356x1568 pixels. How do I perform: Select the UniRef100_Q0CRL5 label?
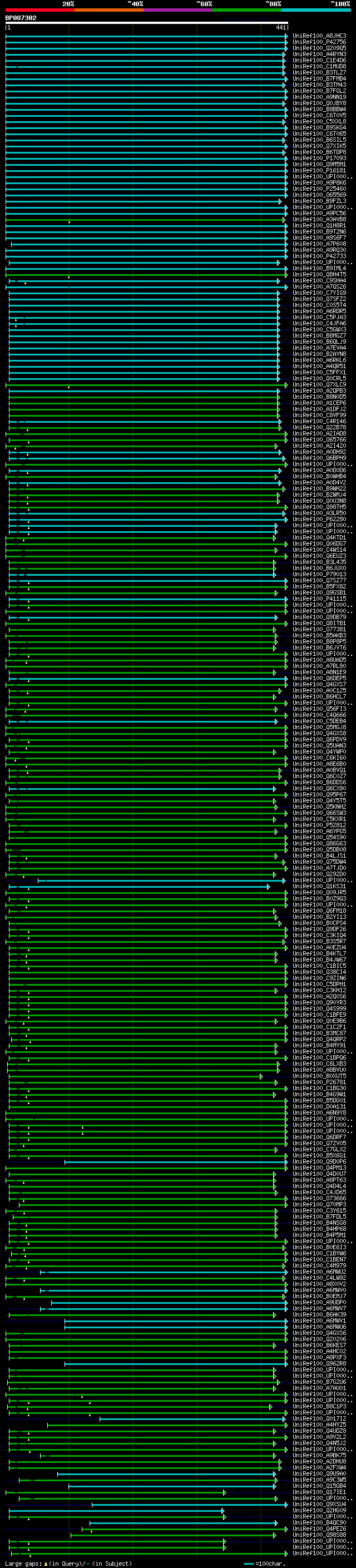click(x=319, y=379)
